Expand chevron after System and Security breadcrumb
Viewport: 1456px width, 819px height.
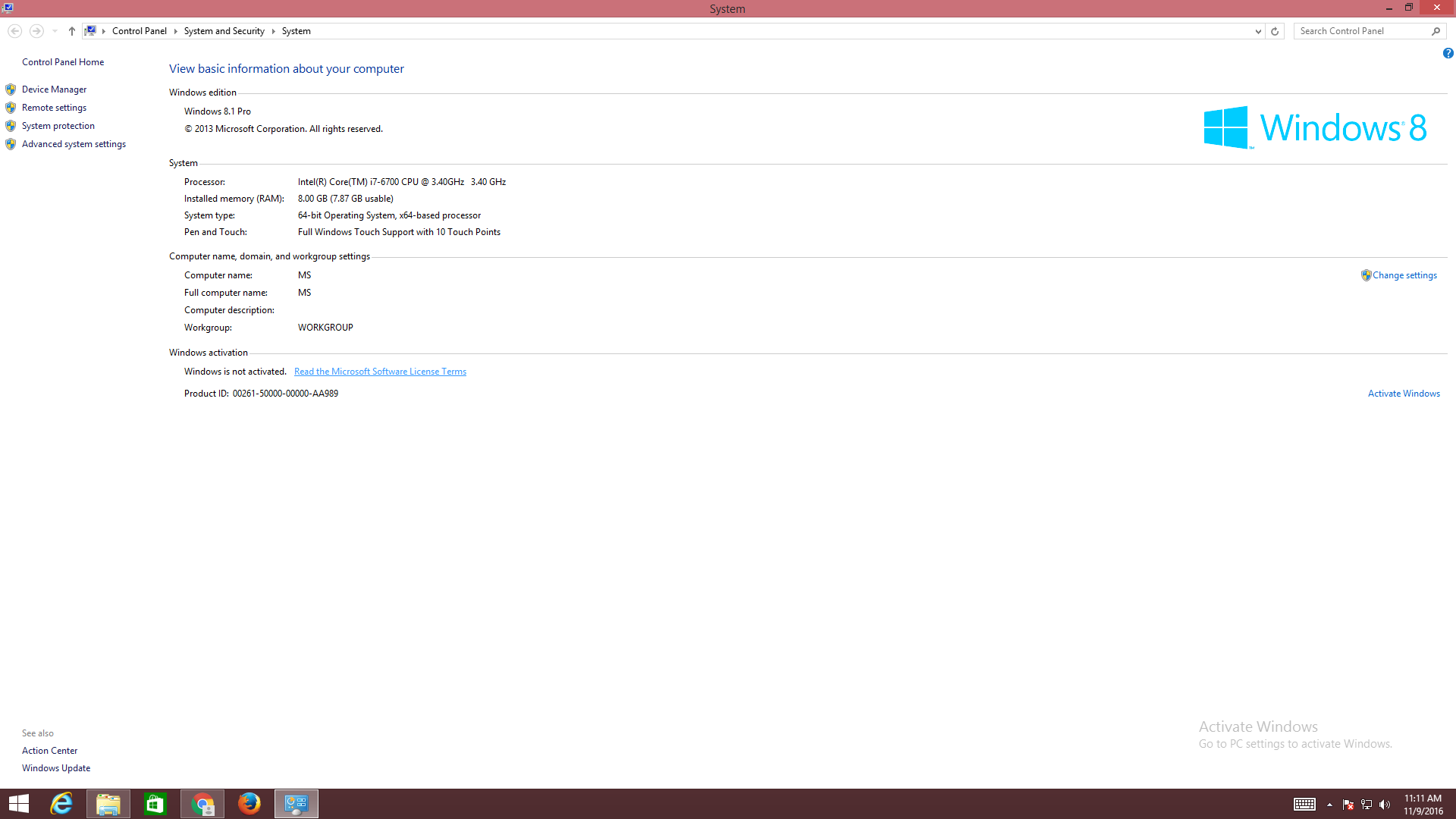point(273,31)
